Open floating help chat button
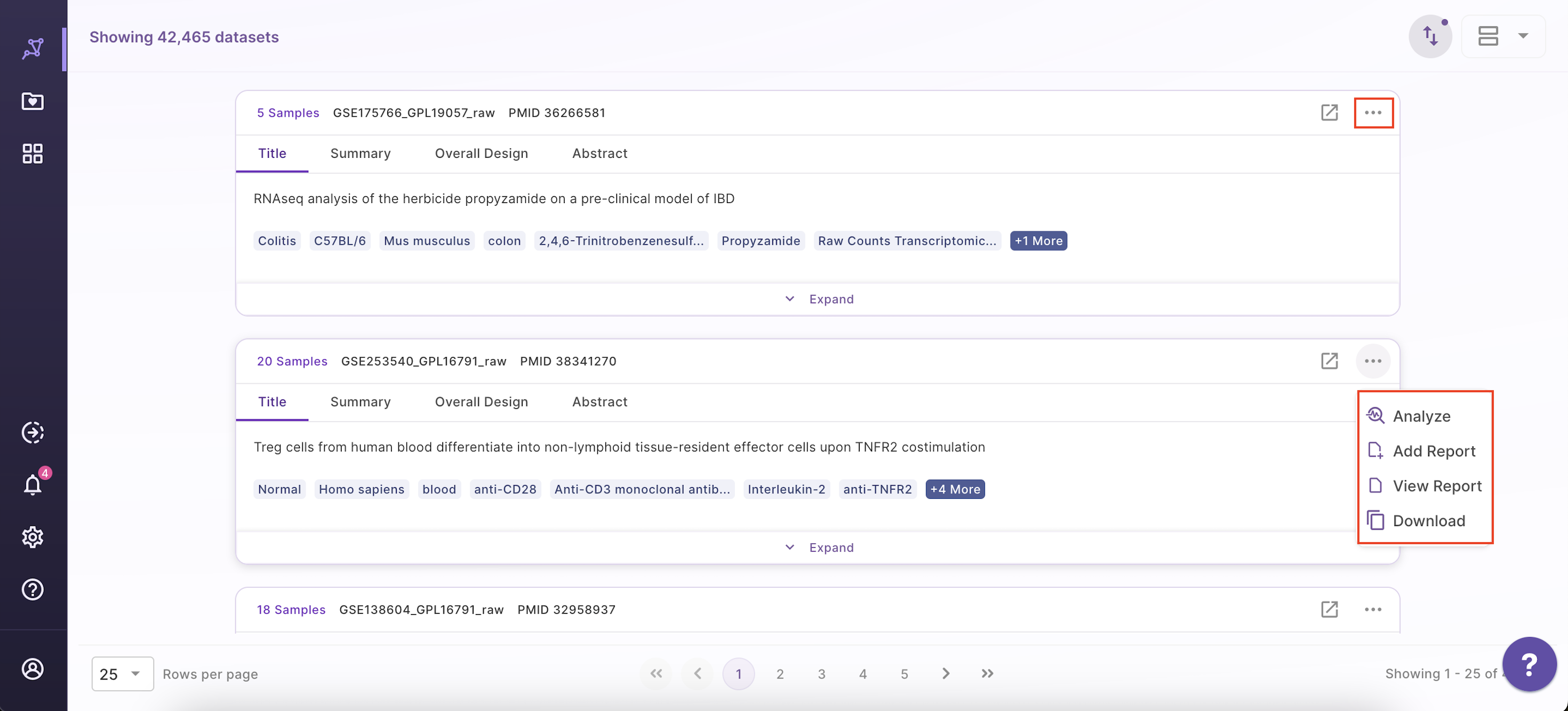 [x=1529, y=664]
